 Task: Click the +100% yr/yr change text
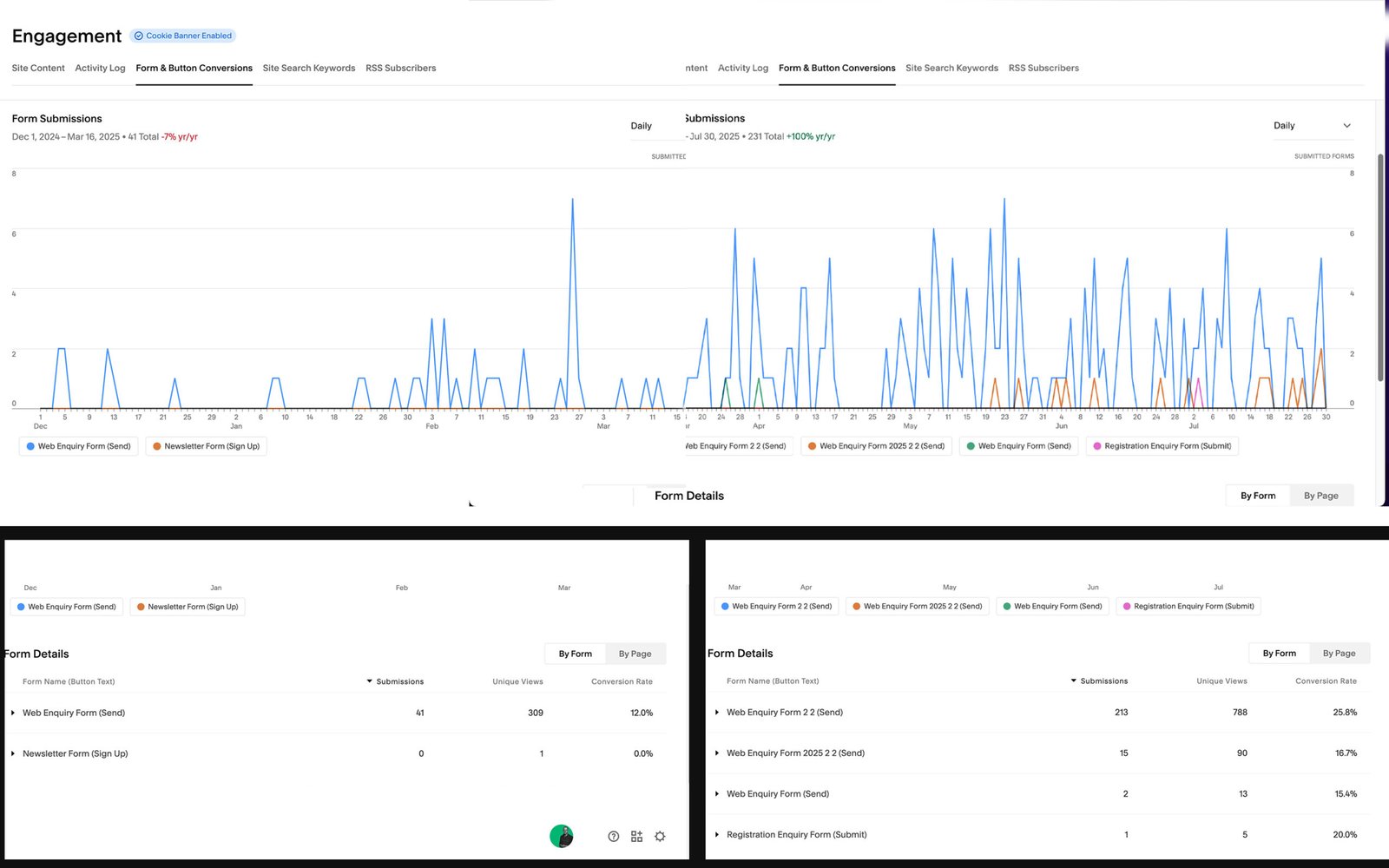(x=811, y=136)
